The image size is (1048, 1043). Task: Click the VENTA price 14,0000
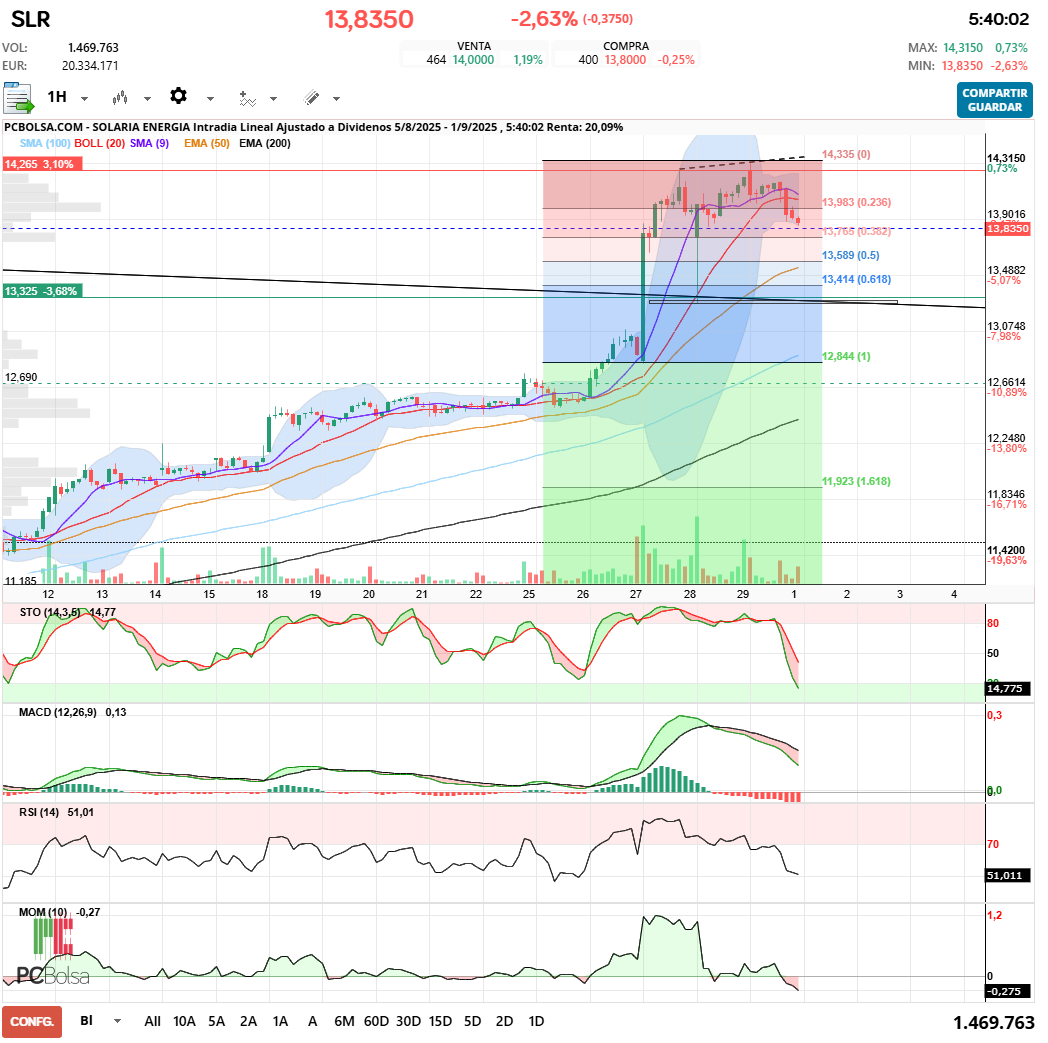click(473, 59)
